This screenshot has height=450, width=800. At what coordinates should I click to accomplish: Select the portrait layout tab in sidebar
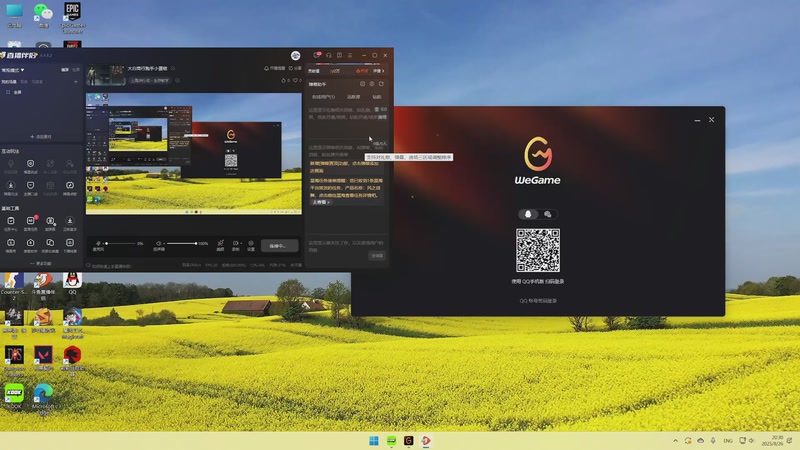coord(76,70)
